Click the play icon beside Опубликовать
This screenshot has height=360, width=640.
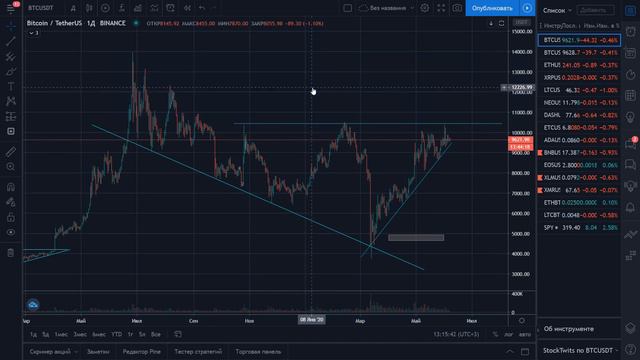pos(527,8)
